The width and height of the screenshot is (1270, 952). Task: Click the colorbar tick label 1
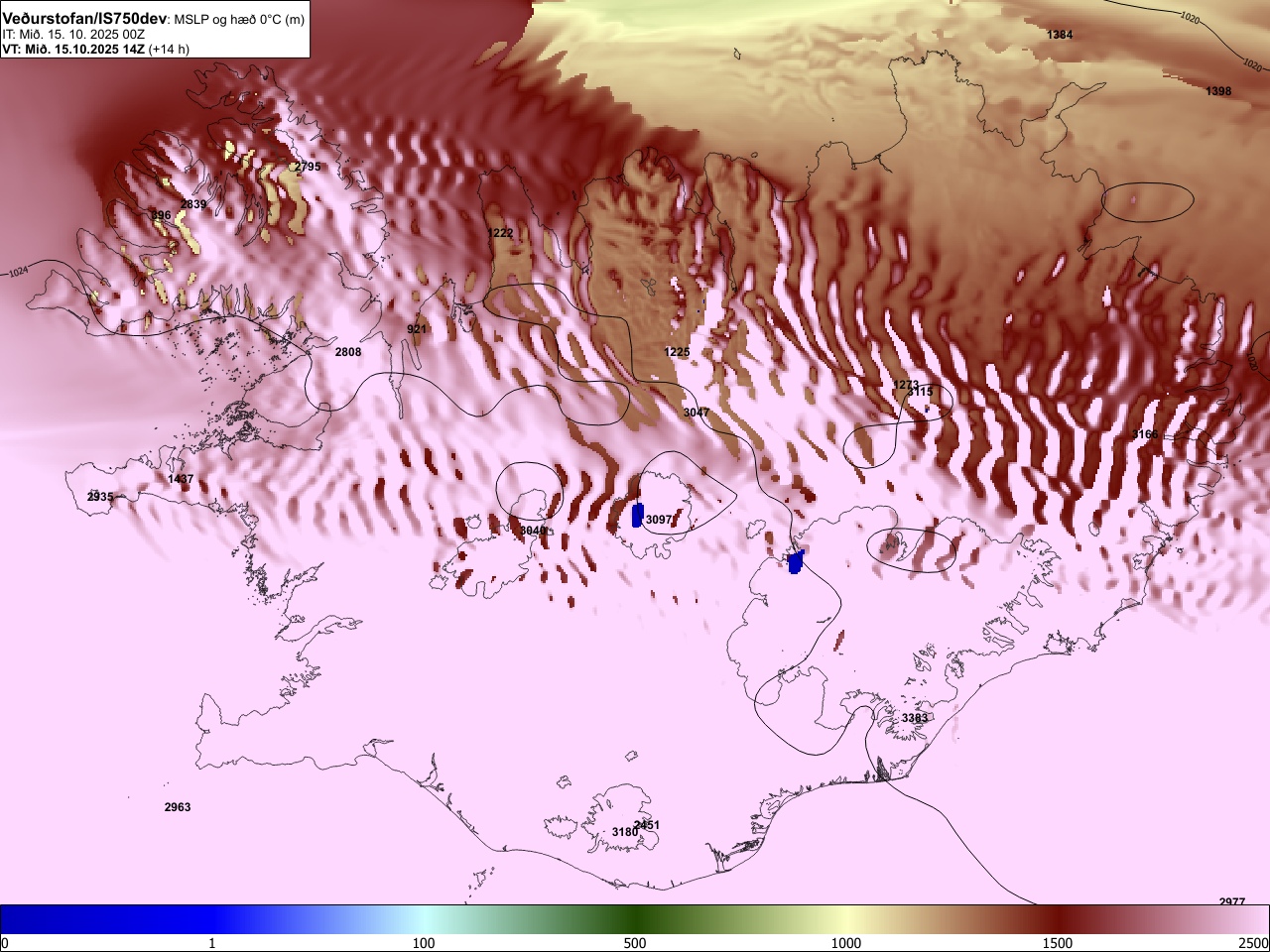(212, 943)
